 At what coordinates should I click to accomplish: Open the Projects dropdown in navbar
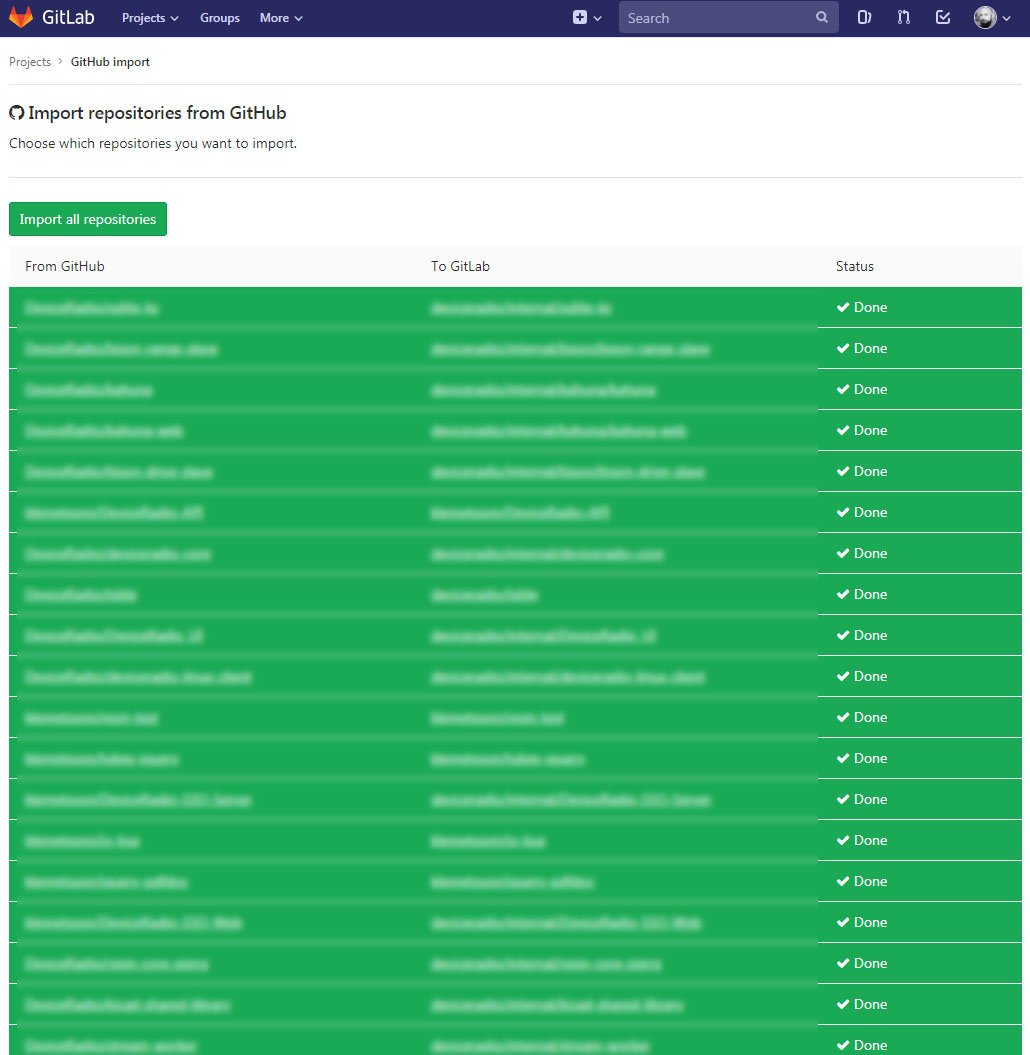[x=150, y=18]
